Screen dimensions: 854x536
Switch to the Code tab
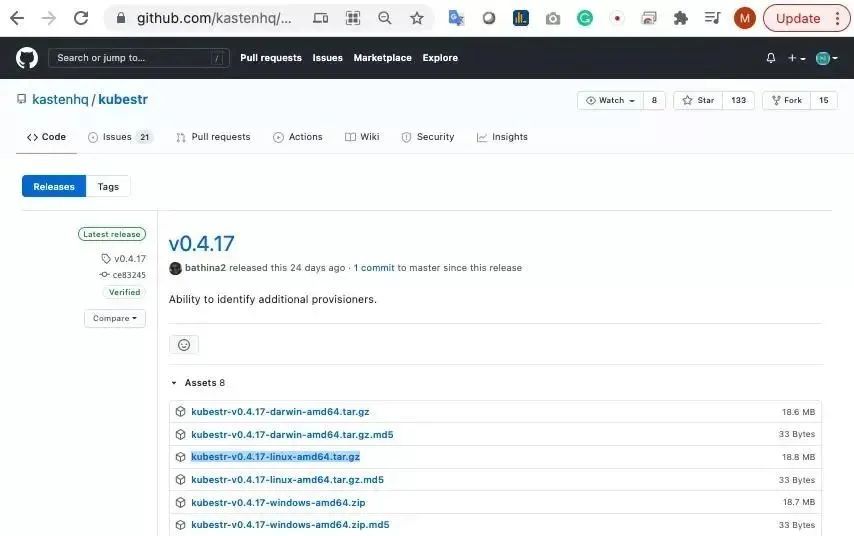tap(46, 137)
